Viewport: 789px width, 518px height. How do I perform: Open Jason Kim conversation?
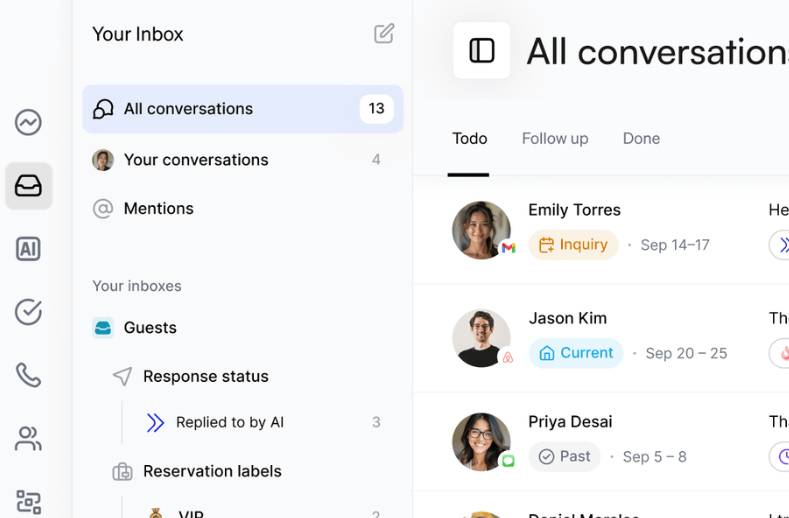tap(601, 338)
